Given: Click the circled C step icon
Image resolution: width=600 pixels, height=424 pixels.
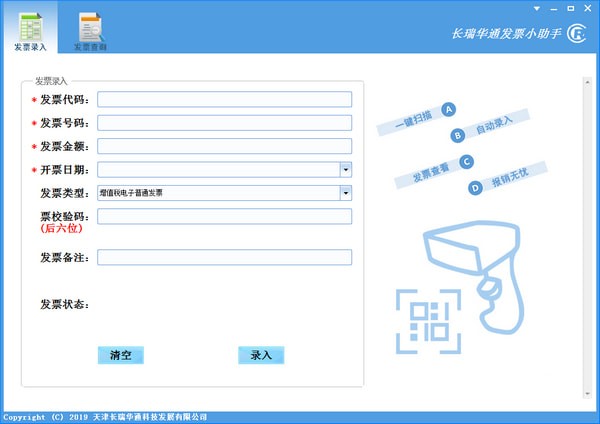Looking at the screenshot, I should click(x=466, y=161).
